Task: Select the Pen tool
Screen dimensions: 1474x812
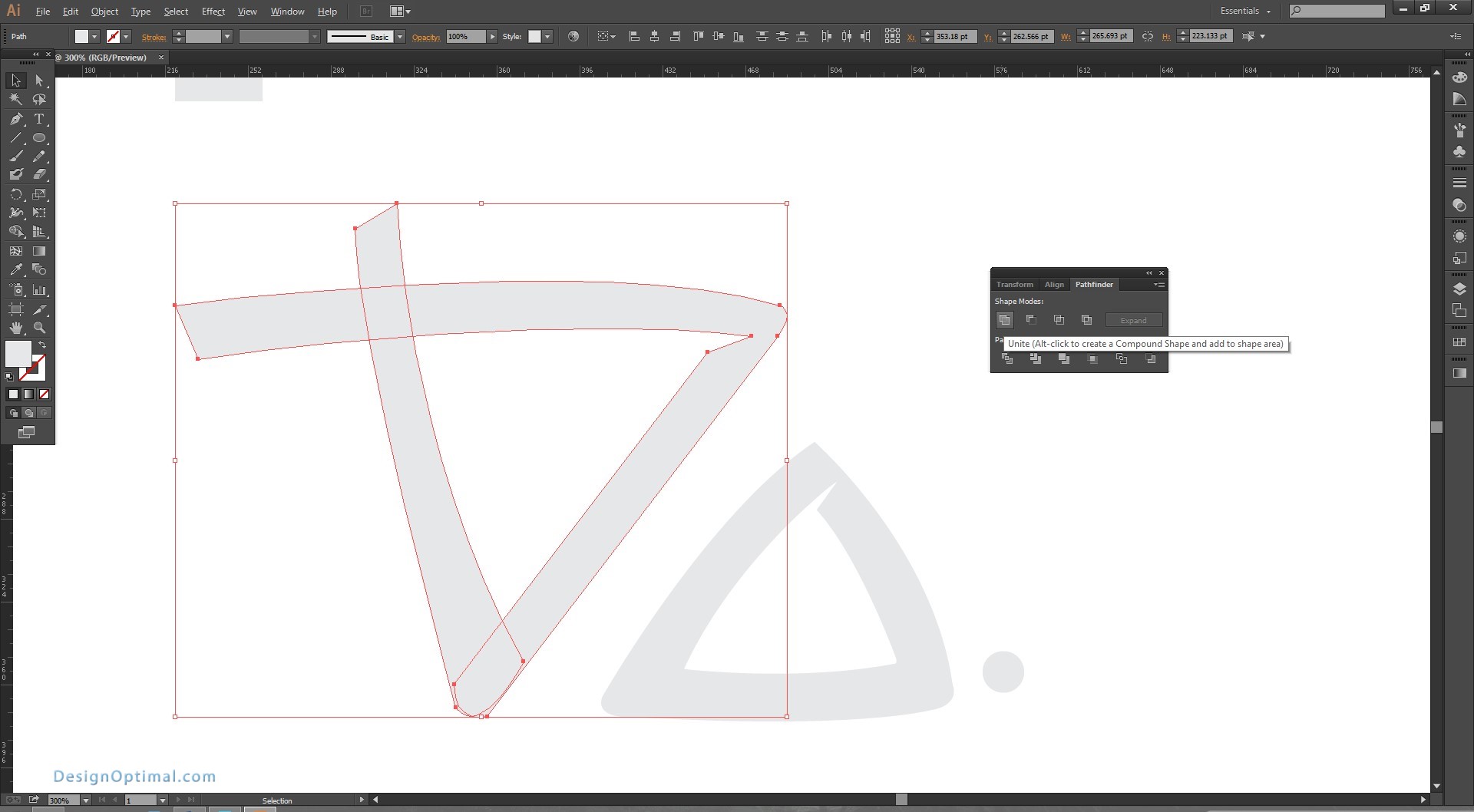Action: click(x=16, y=119)
